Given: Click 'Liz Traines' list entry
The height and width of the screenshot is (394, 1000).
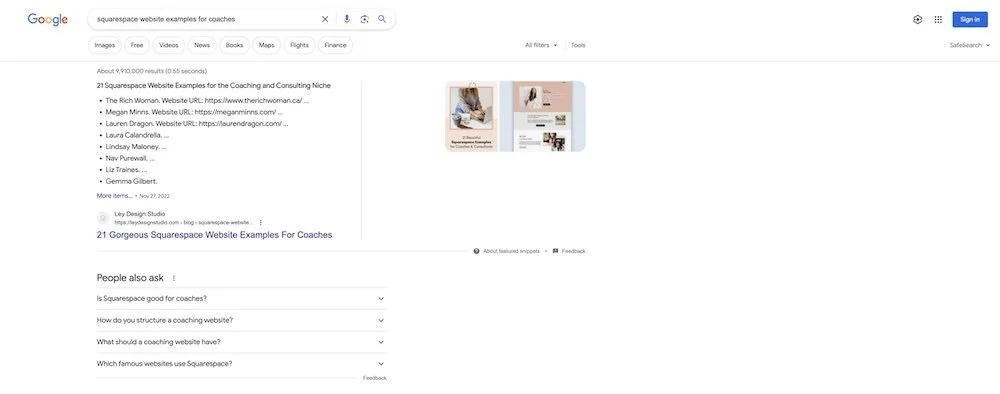Looking at the screenshot, I should pyautogui.click(x=126, y=170).
